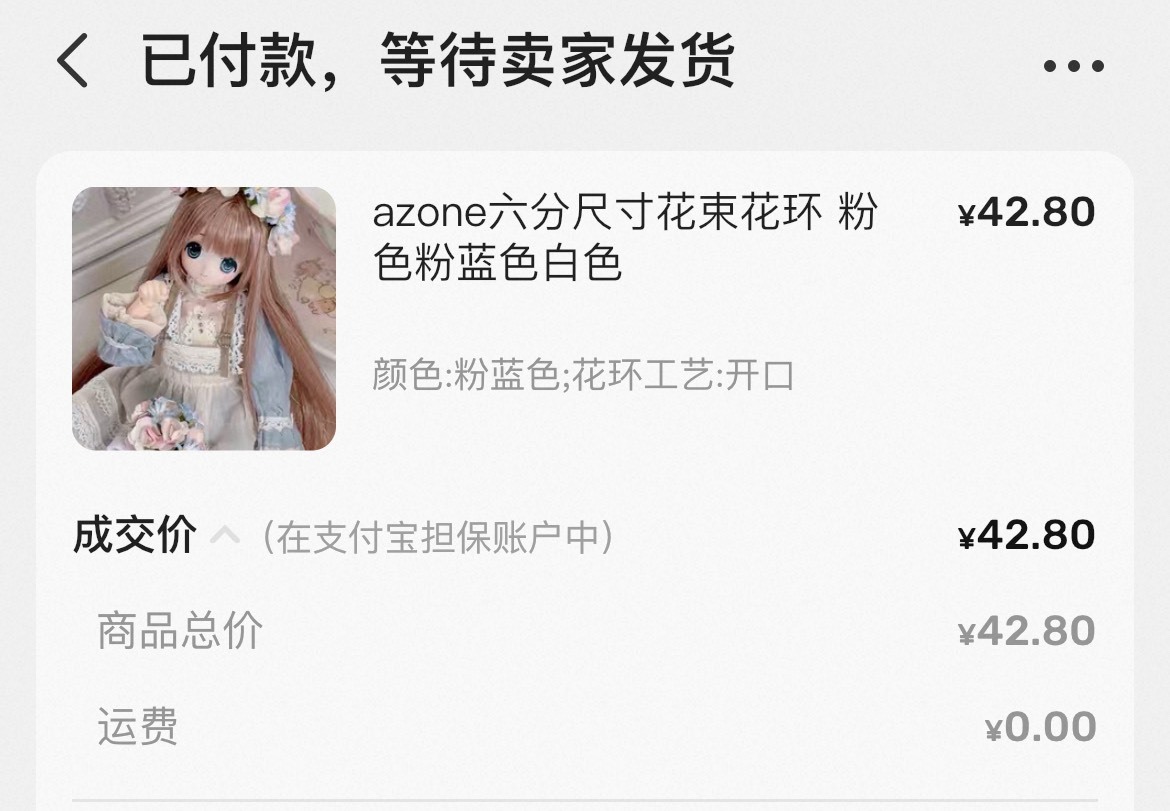
Task: Tap the flower bouquet in the product image
Action: click(164, 424)
